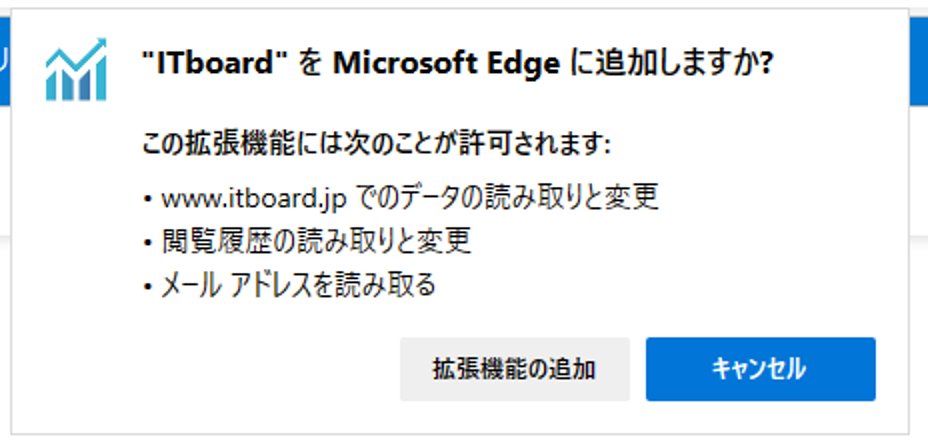Confirm with the 拡張機能の追加 button
Viewport: 928px width, 440px height.
pyautogui.click(x=514, y=369)
